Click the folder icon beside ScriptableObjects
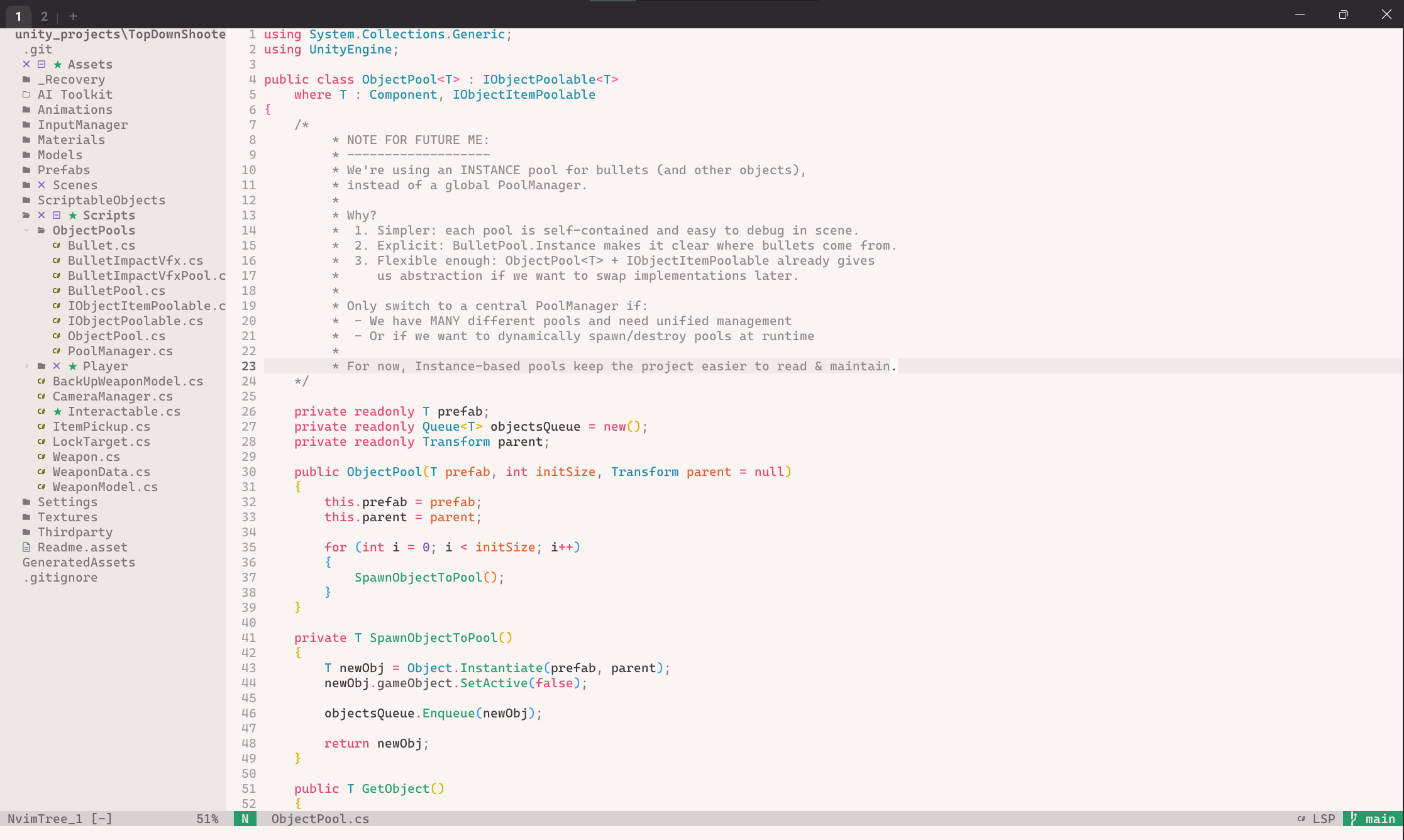This screenshot has width=1404, height=840. pyautogui.click(x=26, y=201)
